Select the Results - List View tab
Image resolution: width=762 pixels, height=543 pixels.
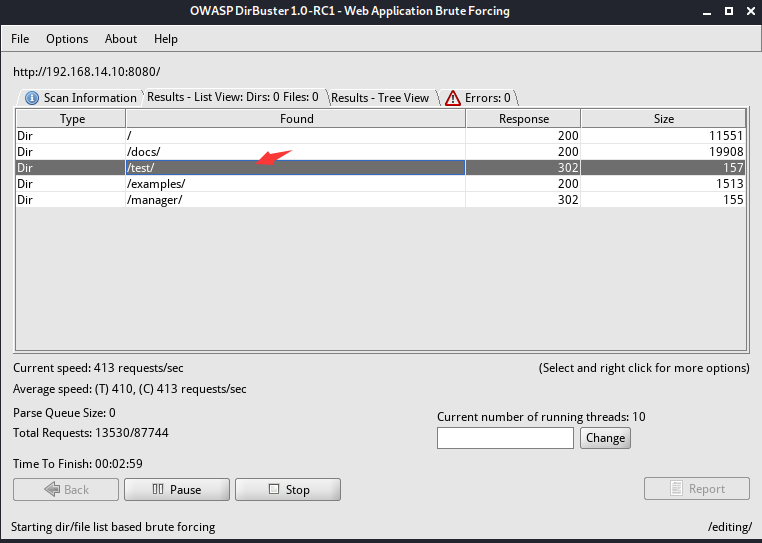coord(233,97)
